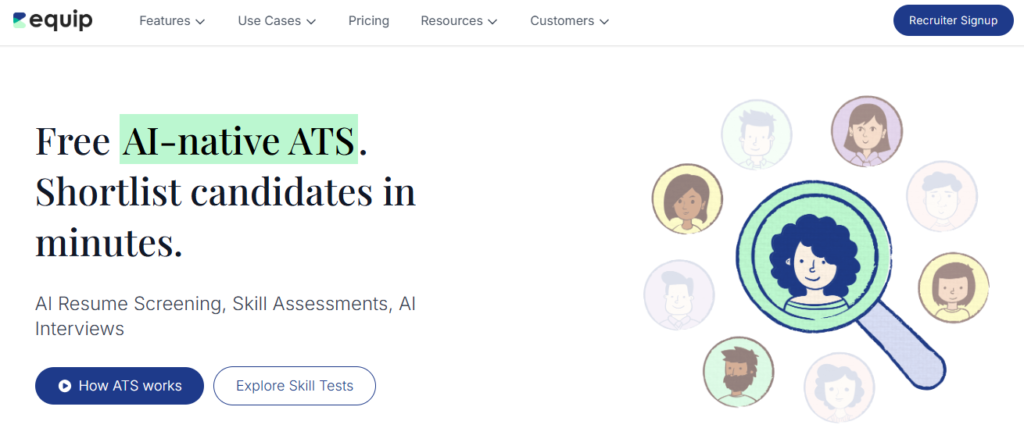Click the 'Shortlist candidates in' heading line

click(225, 192)
